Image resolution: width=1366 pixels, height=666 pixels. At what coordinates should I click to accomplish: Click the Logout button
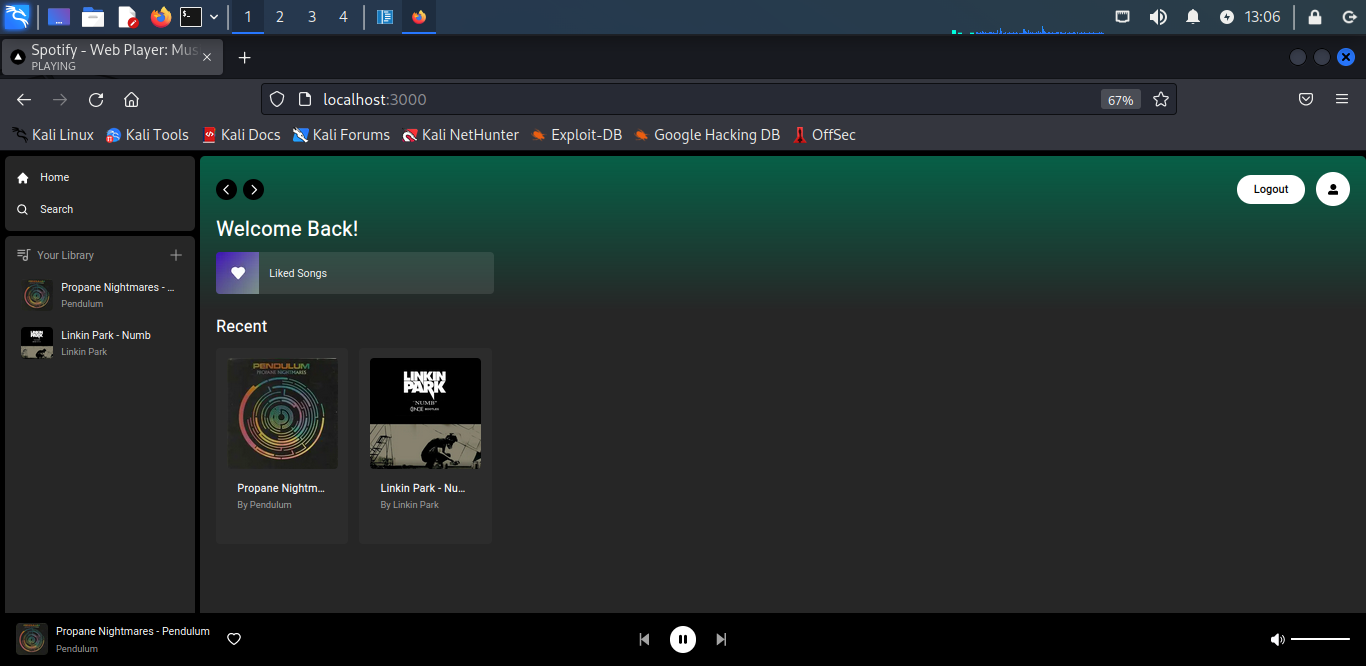coord(1270,189)
